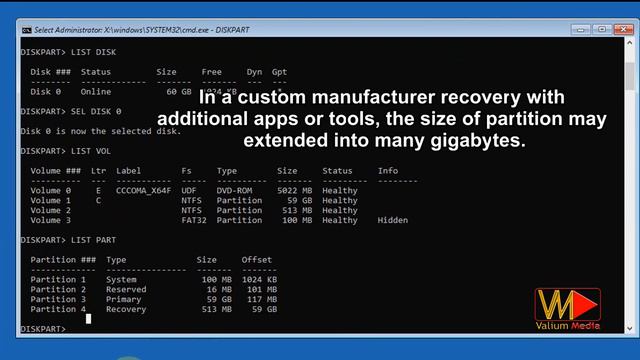
Task: Click the '5022 MB' volume size
Action: tap(295, 191)
